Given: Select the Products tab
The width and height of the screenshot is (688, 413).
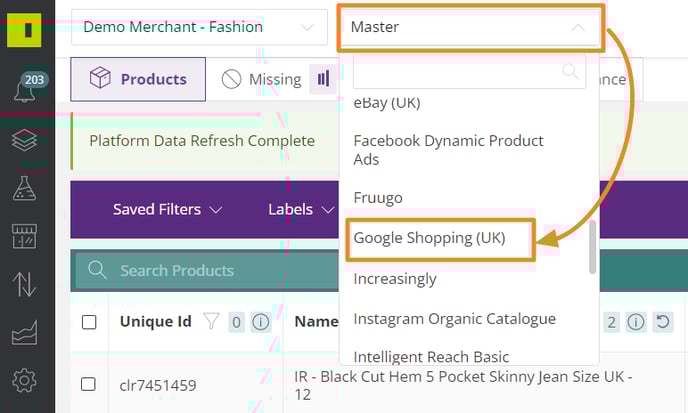Looking at the screenshot, I should coord(138,79).
